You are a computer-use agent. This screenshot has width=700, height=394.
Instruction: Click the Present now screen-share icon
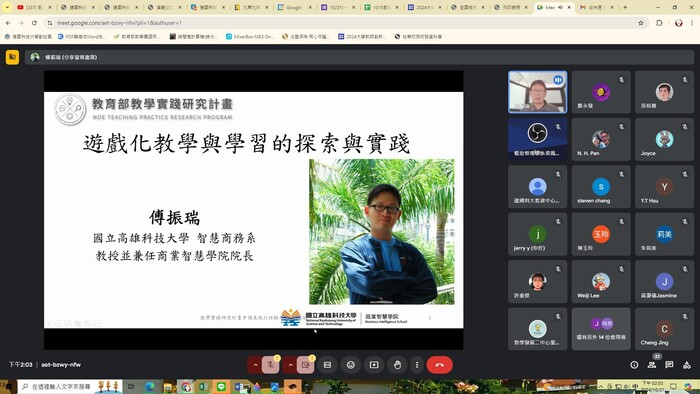374,365
